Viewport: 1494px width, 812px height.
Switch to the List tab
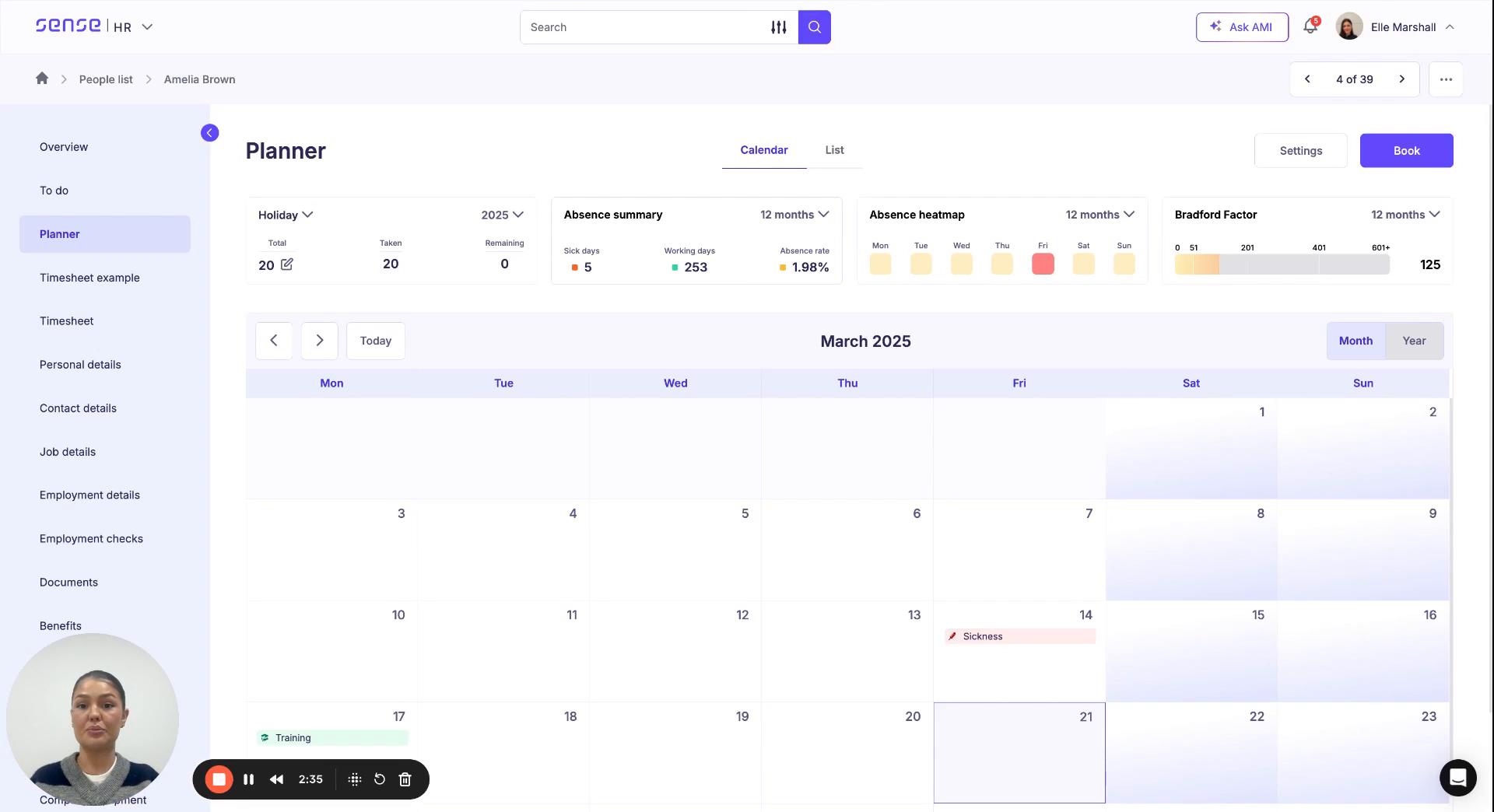click(x=834, y=150)
